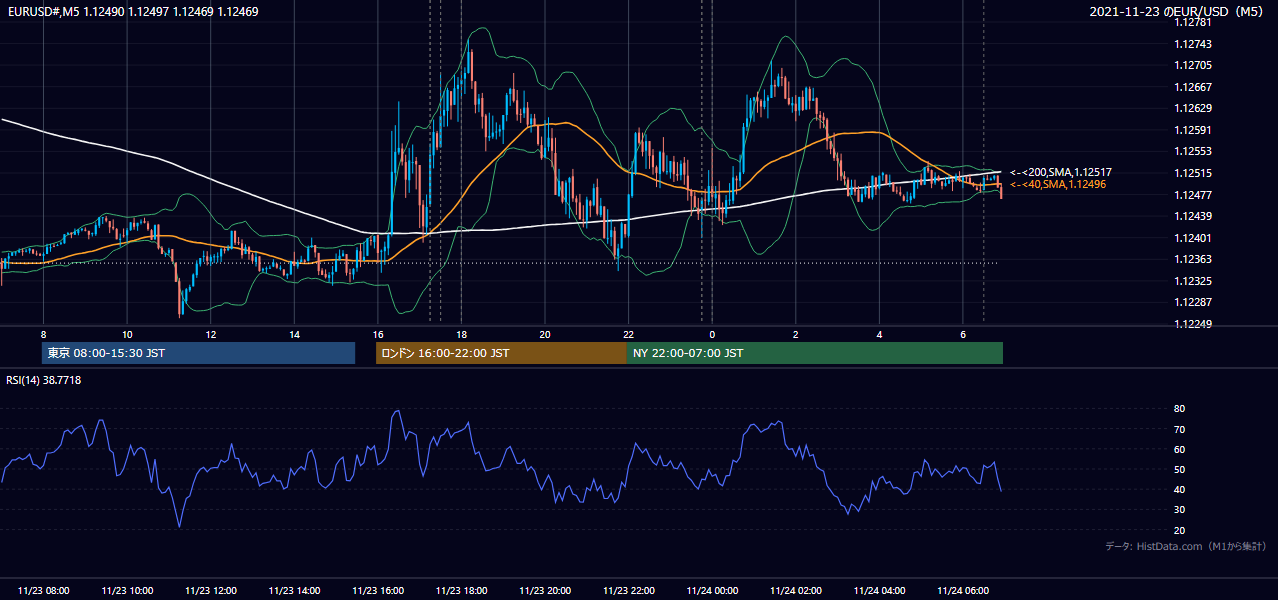This screenshot has height=600, width=1278.
Task: Click hour tick 16 under the price chart
Action: 377,333
